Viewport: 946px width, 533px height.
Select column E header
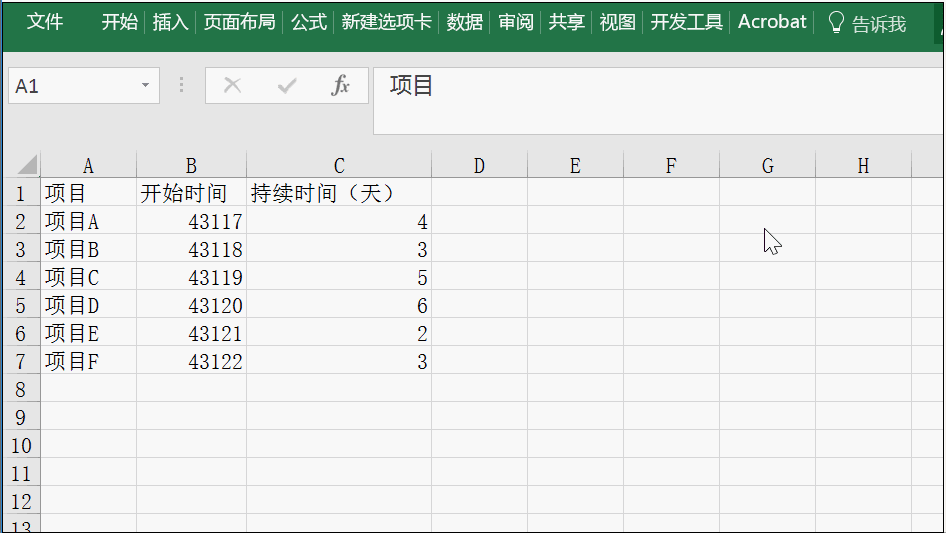click(x=575, y=165)
